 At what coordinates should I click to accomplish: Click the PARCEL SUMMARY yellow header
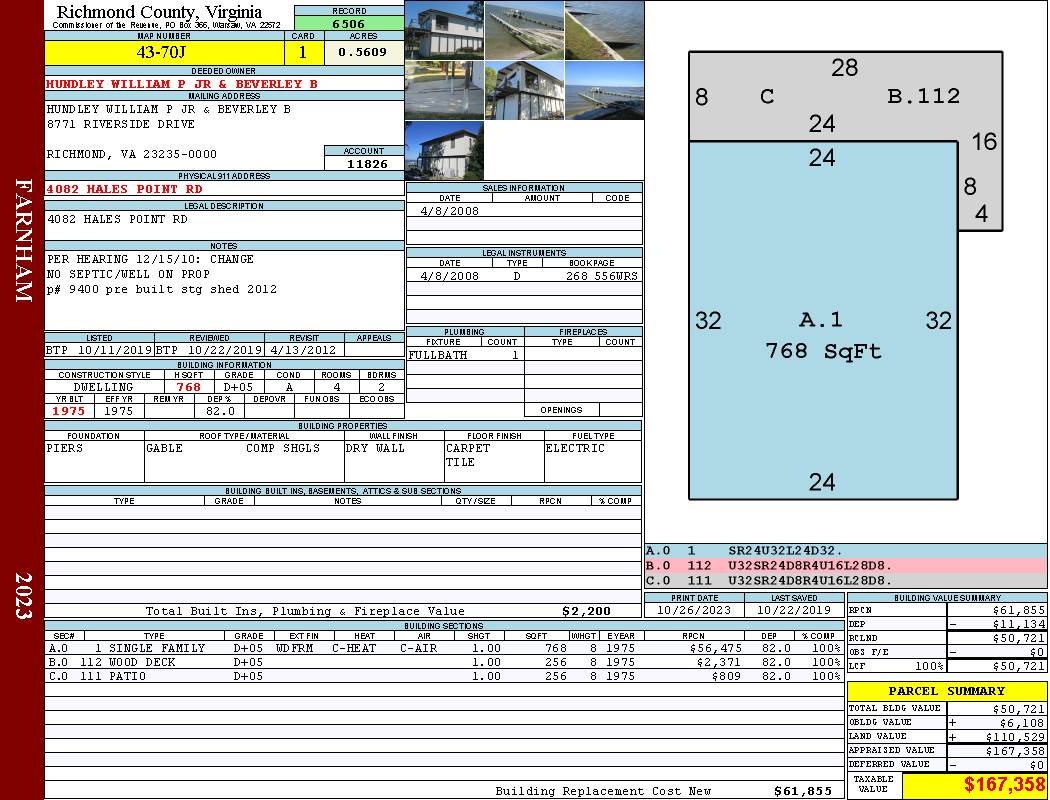coord(946,691)
